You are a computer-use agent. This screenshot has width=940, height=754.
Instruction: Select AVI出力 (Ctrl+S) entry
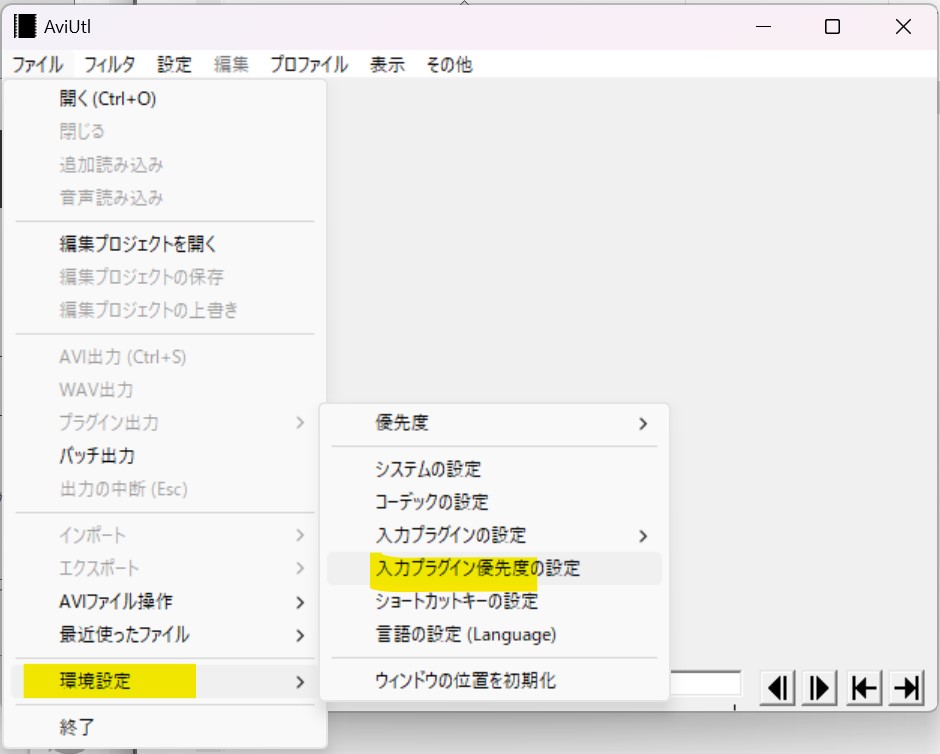(165, 357)
